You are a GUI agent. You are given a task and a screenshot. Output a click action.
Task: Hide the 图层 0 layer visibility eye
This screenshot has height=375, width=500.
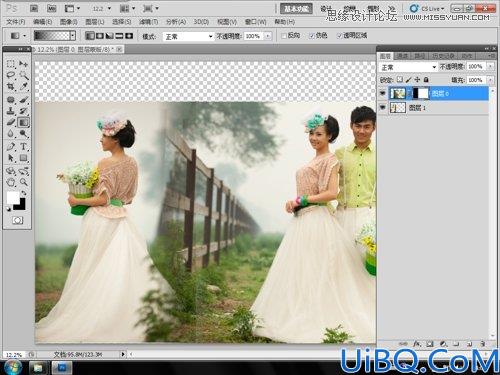(x=383, y=94)
